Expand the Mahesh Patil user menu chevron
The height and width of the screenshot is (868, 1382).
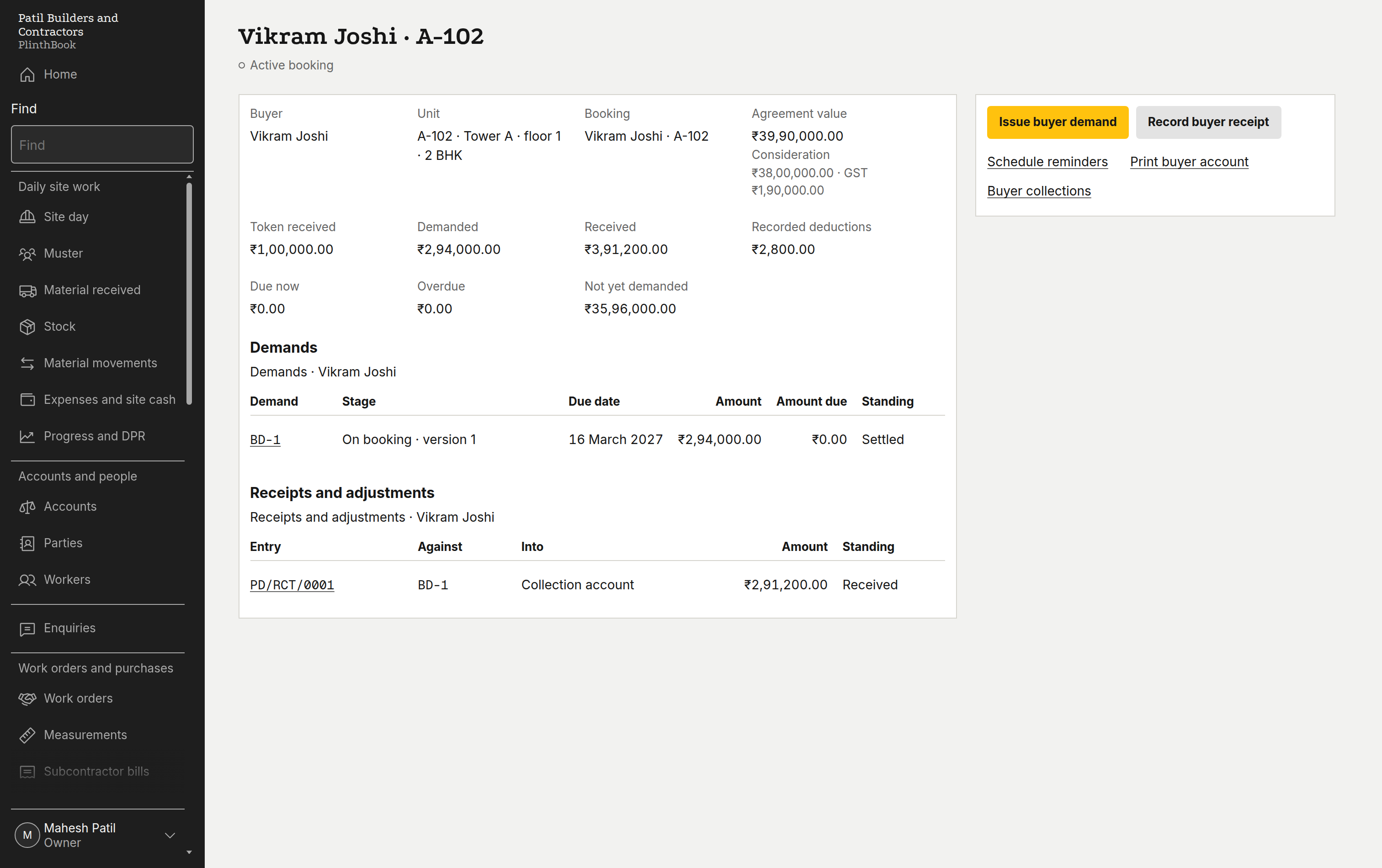(x=170, y=835)
